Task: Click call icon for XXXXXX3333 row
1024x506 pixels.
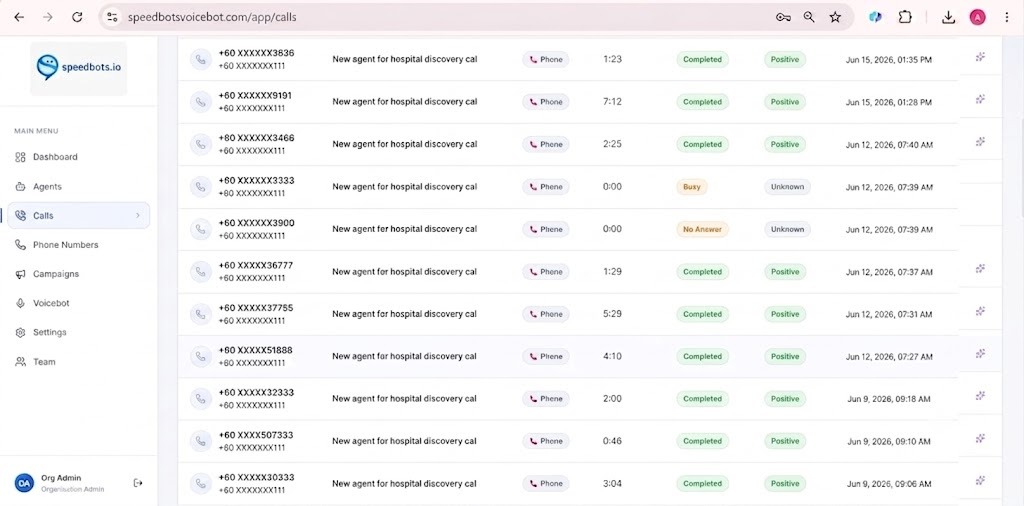Action: click(x=200, y=187)
